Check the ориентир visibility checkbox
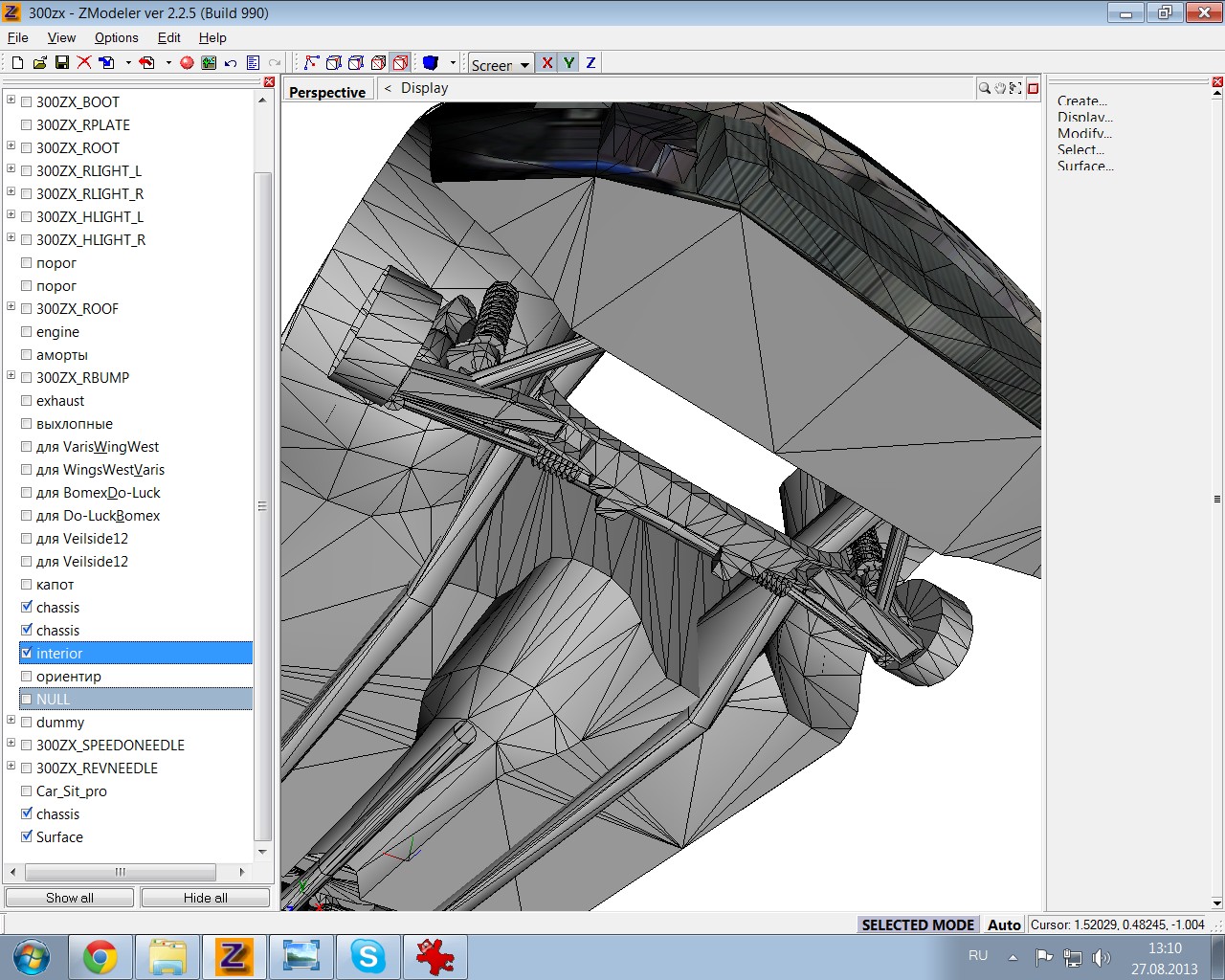The width and height of the screenshot is (1225, 980). [x=27, y=676]
